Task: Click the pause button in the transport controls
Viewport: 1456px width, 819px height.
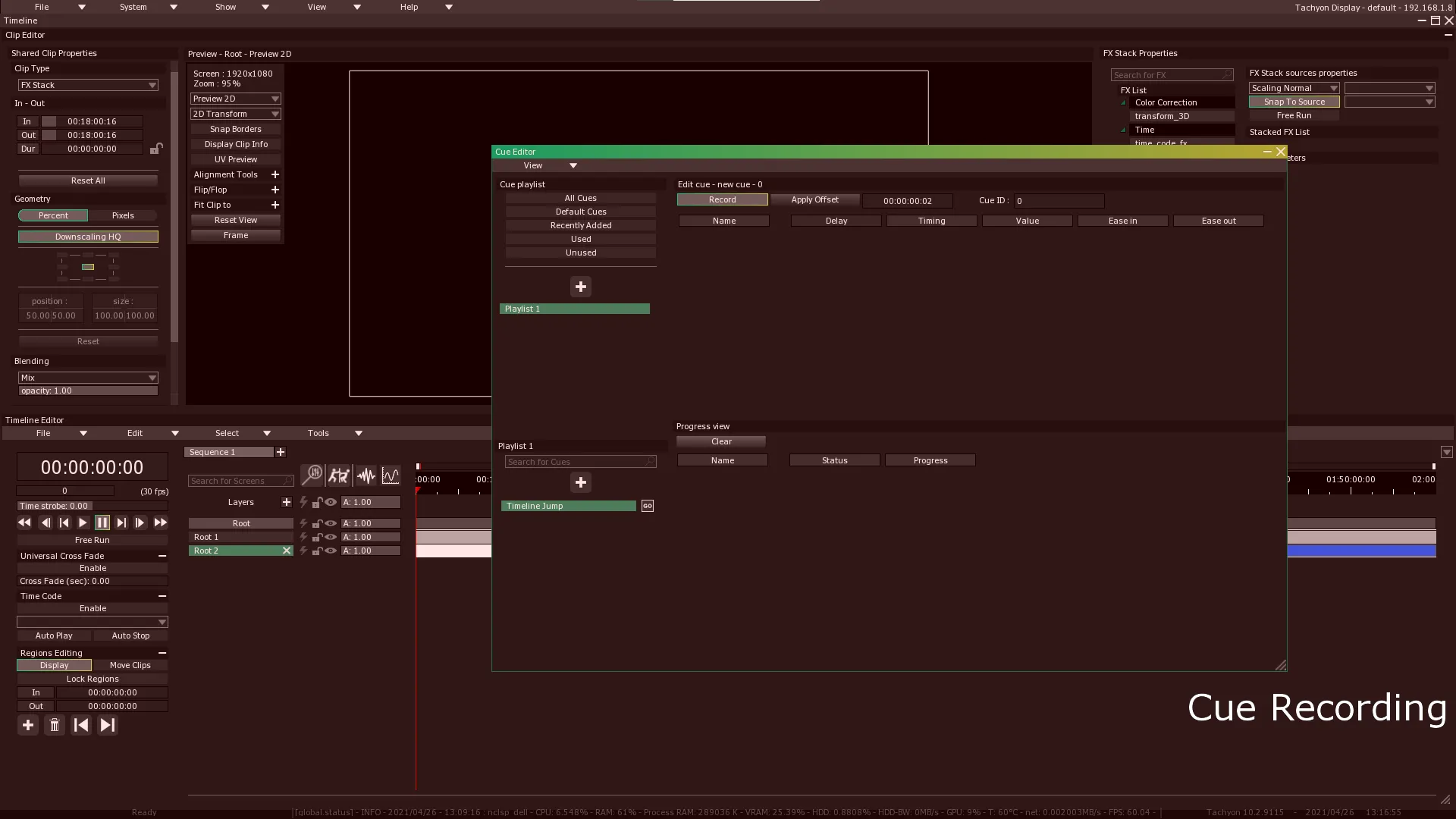Action: 102,522
